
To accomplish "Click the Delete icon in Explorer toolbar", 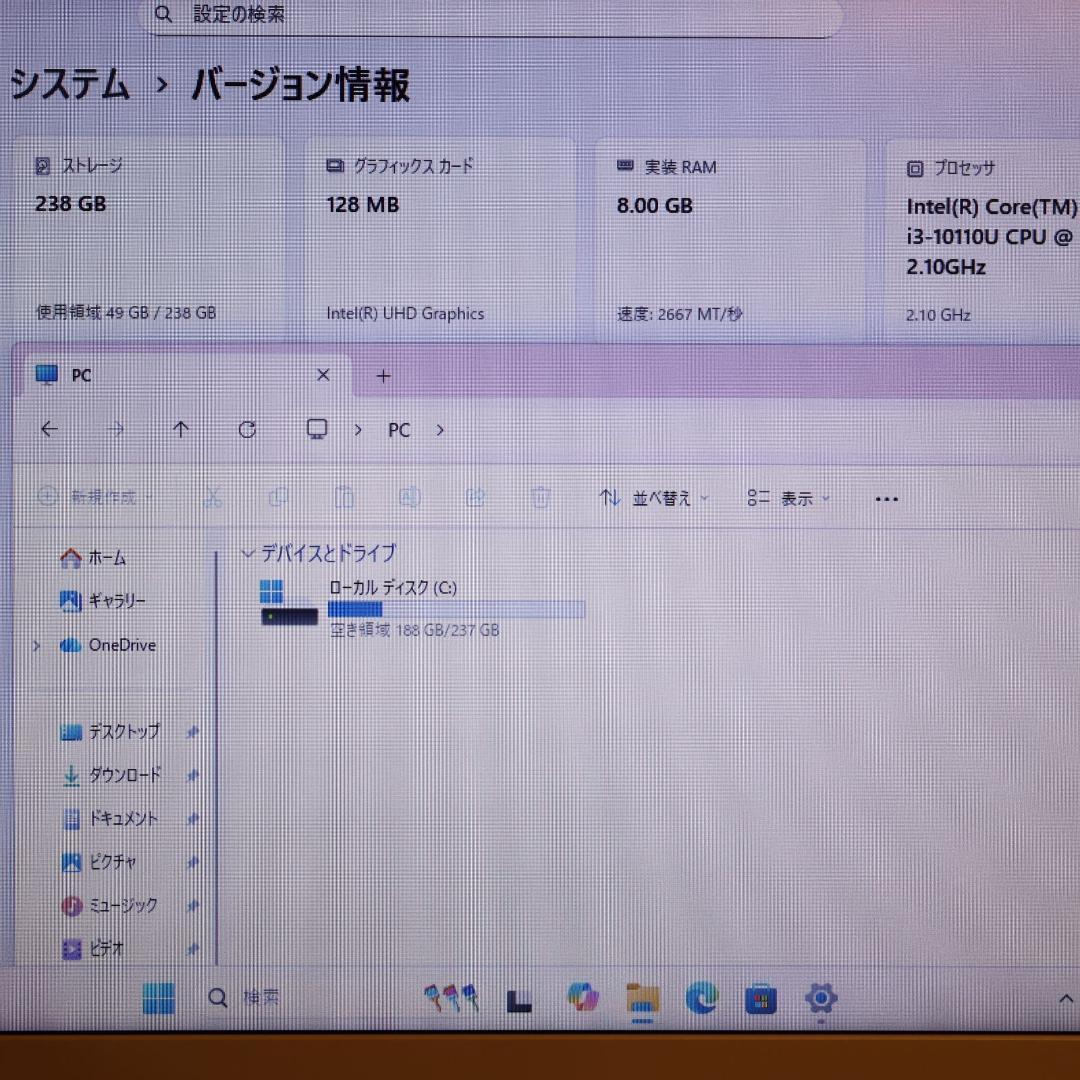I will click(541, 497).
